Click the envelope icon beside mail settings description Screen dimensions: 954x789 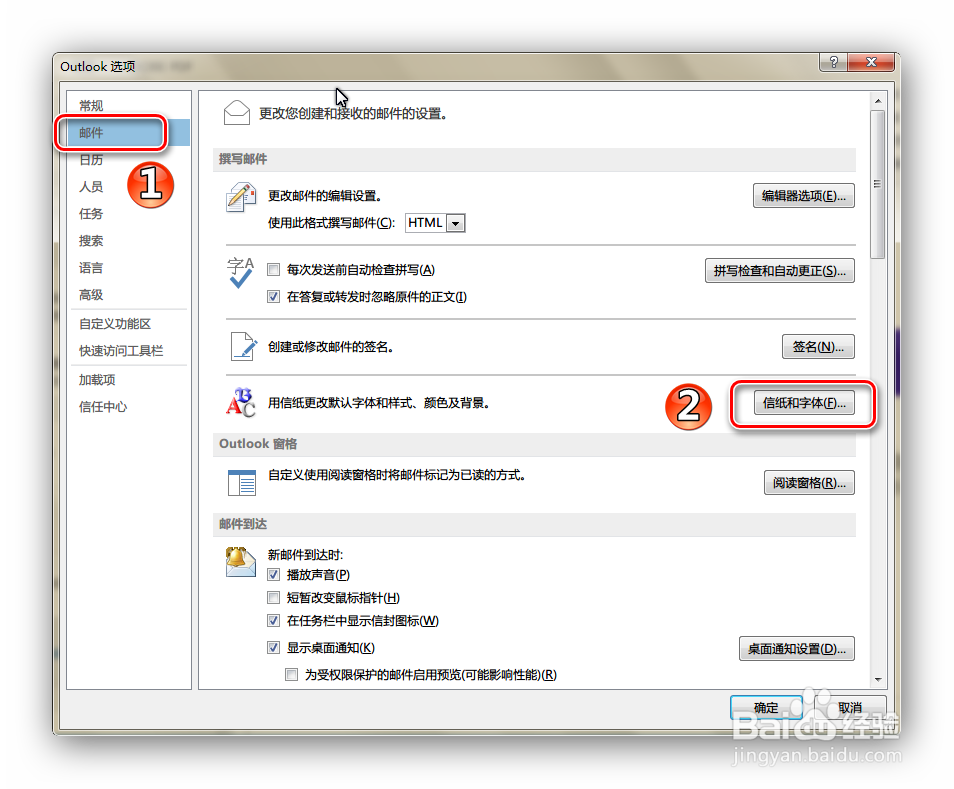236,113
